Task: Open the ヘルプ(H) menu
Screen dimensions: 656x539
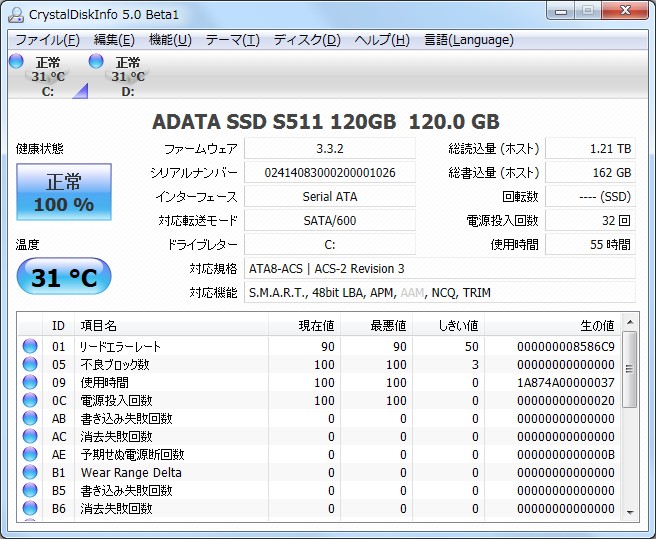Action: (x=382, y=40)
